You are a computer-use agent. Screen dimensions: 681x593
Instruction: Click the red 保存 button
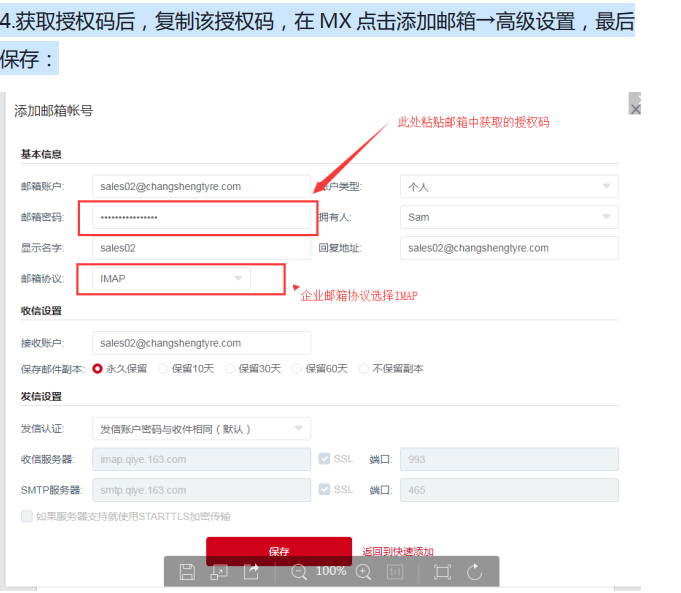point(278,550)
